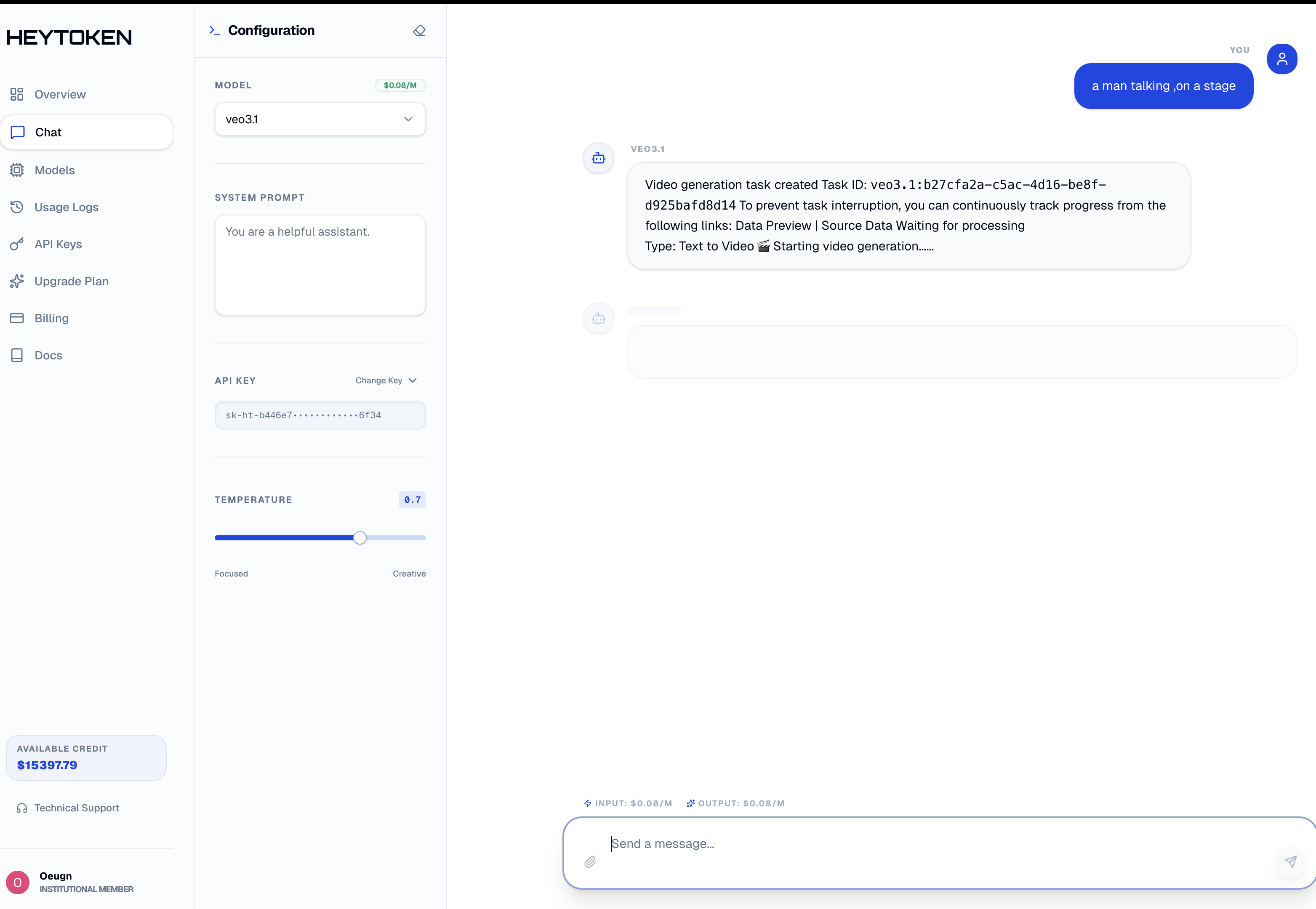Screen dimensions: 1316x909
Task: Click the pink O profile avatar
Action: coord(18,882)
